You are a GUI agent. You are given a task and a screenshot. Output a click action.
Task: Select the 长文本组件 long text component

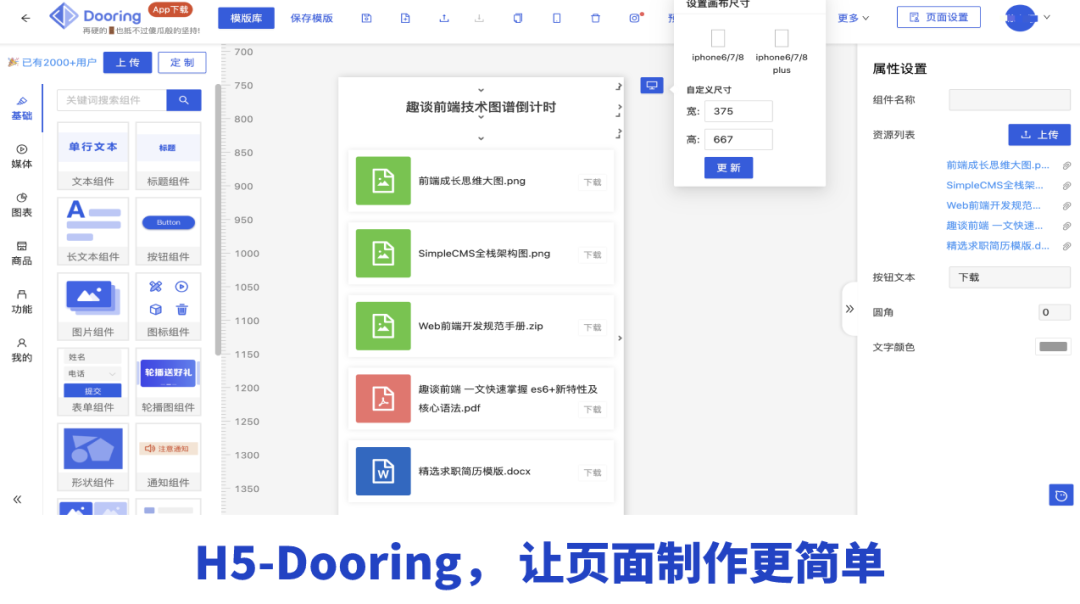pos(93,231)
